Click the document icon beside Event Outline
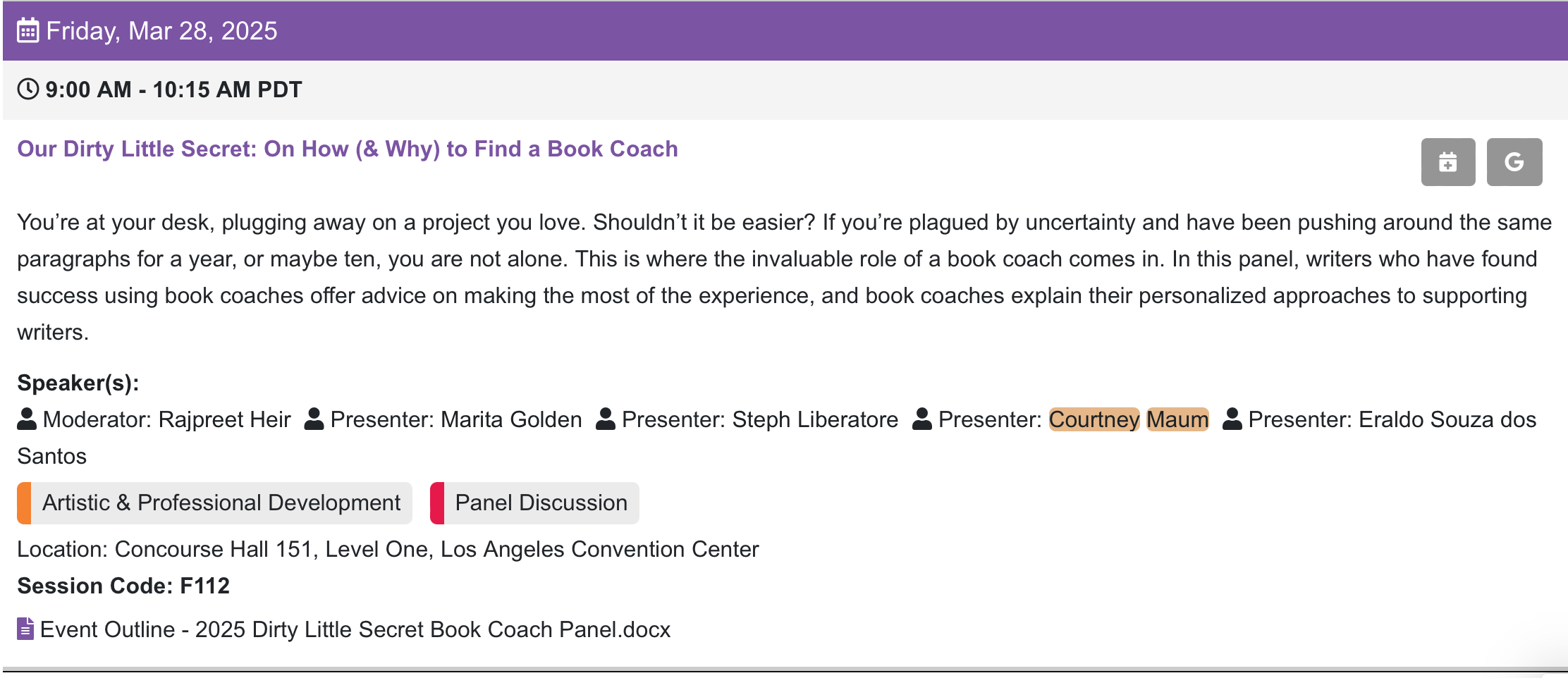Viewport: 1568px width, 678px height. [x=25, y=629]
